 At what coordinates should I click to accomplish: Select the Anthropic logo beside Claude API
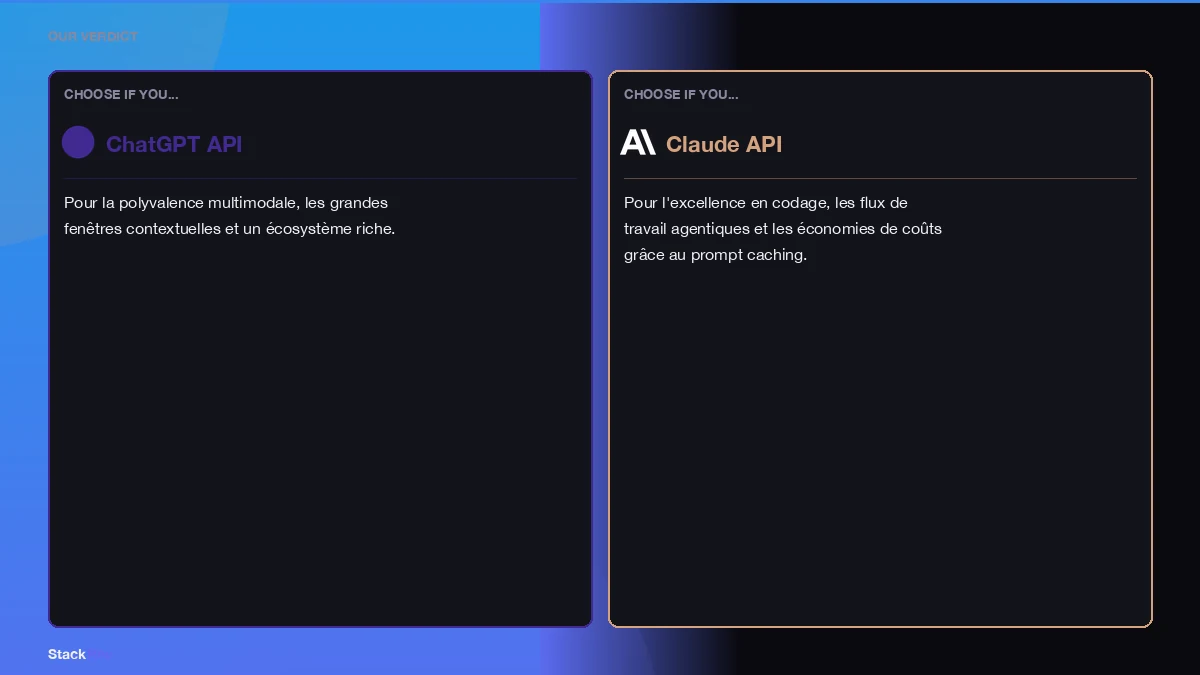(x=638, y=141)
